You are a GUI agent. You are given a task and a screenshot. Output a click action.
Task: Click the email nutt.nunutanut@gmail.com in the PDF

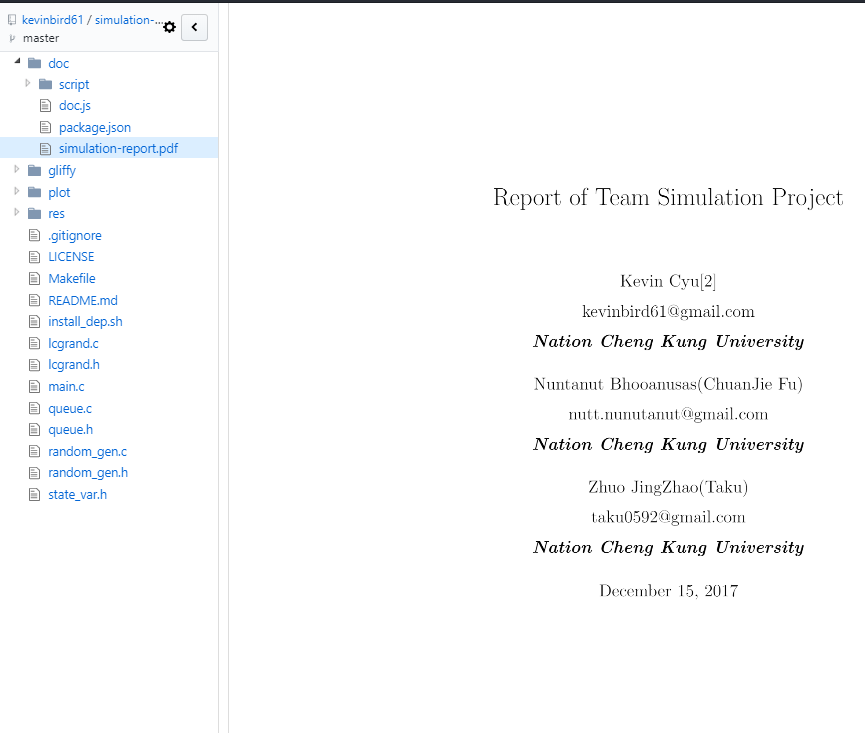pyautogui.click(x=668, y=414)
